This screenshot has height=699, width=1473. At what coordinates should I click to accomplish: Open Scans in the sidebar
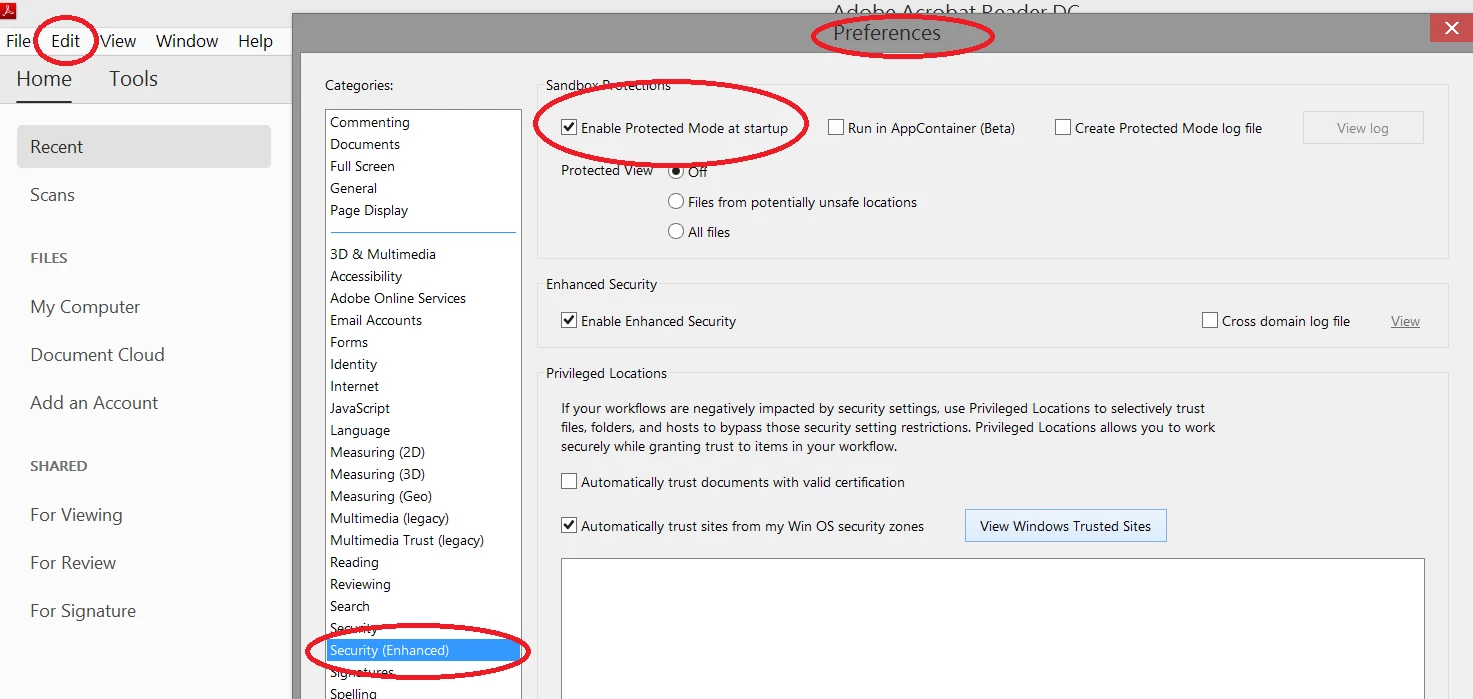[52, 195]
